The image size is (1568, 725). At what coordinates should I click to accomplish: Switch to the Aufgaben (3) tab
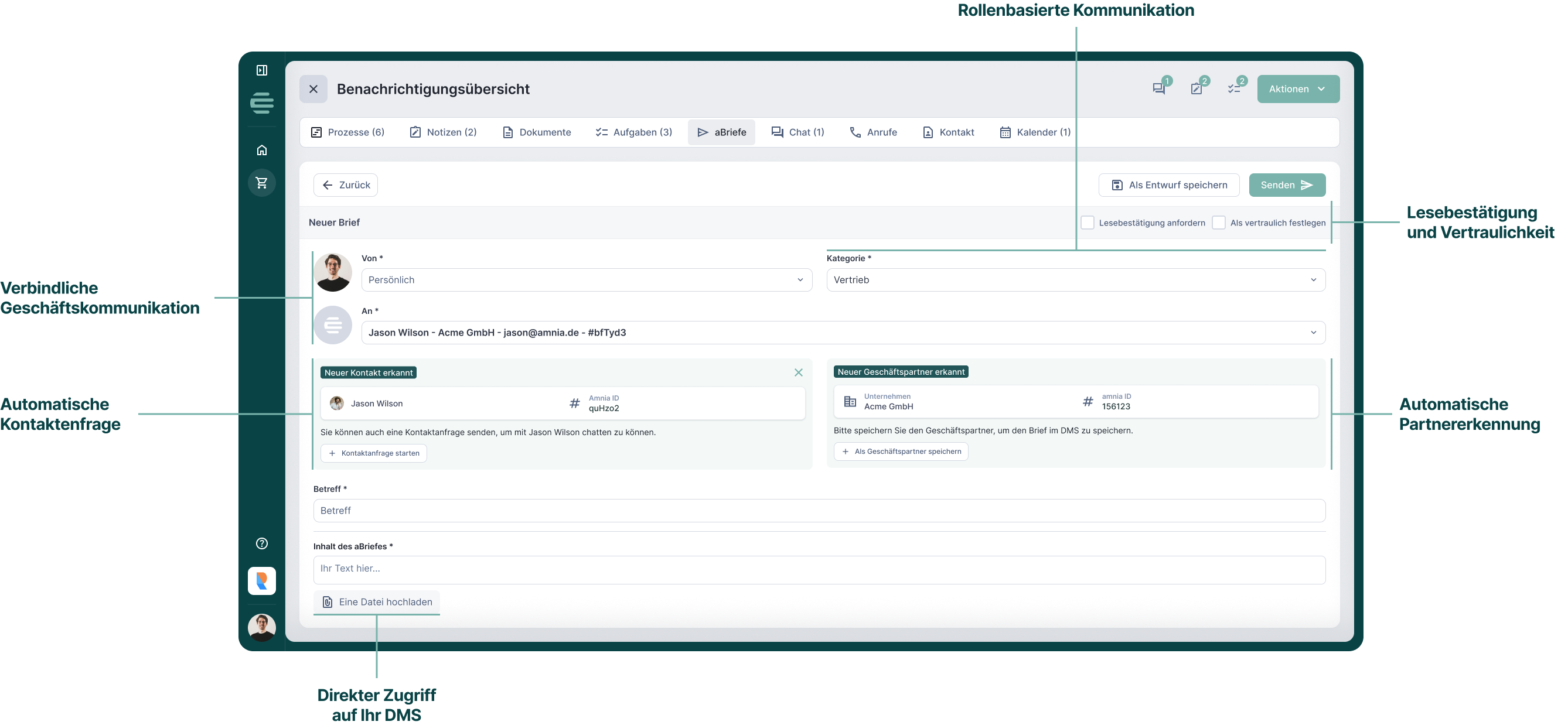[633, 132]
